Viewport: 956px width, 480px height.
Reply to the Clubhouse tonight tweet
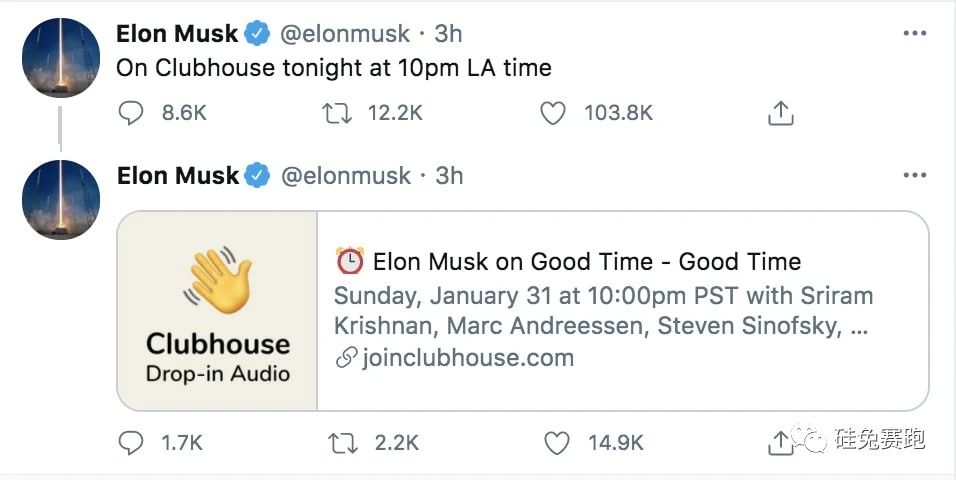(x=131, y=114)
